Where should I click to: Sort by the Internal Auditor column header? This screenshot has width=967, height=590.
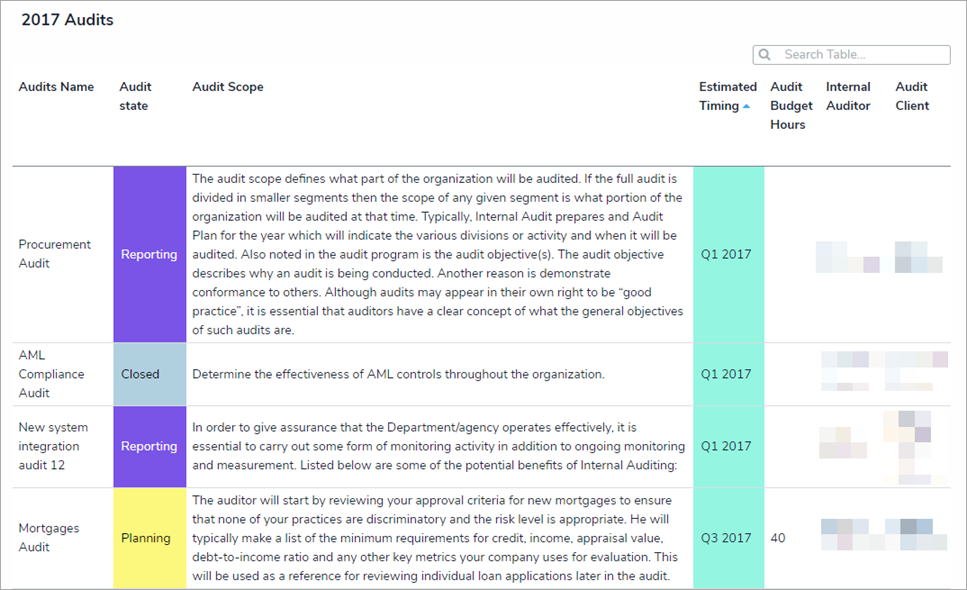pyautogui.click(x=848, y=96)
